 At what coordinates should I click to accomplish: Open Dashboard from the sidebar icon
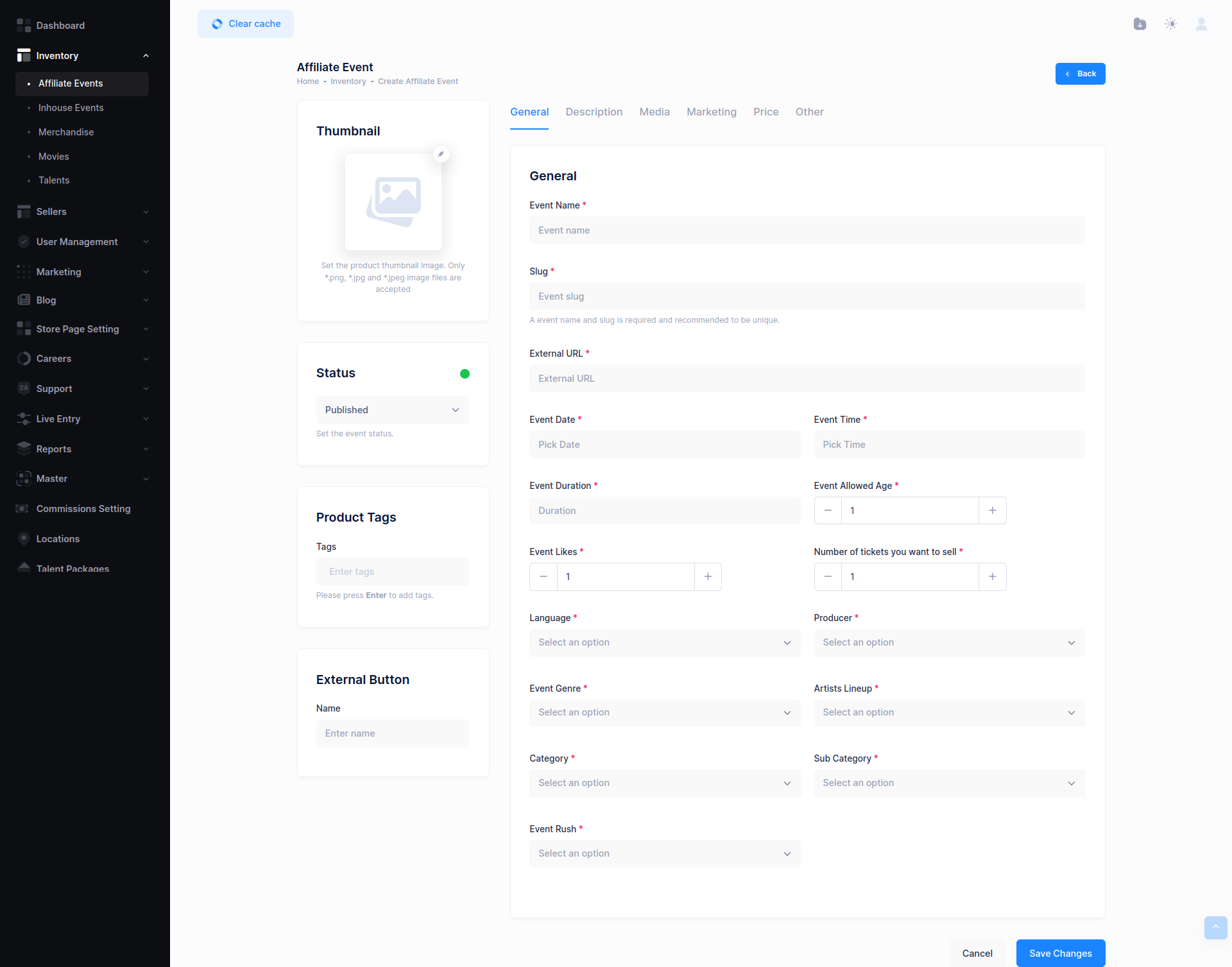coord(24,26)
